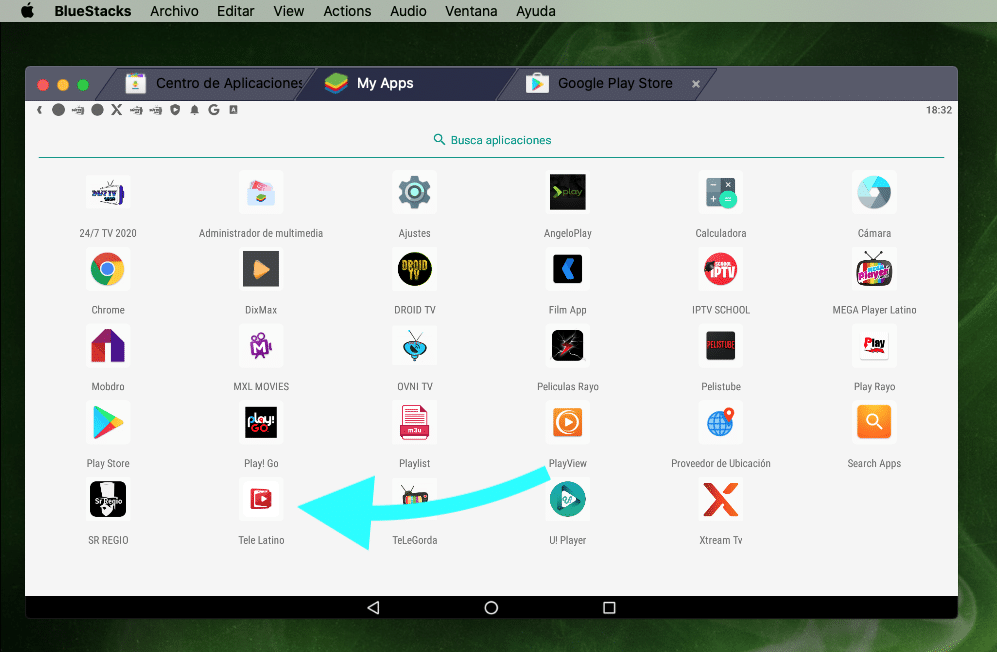
Task: Launch the Mobdro app icon
Action: (x=107, y=346)
